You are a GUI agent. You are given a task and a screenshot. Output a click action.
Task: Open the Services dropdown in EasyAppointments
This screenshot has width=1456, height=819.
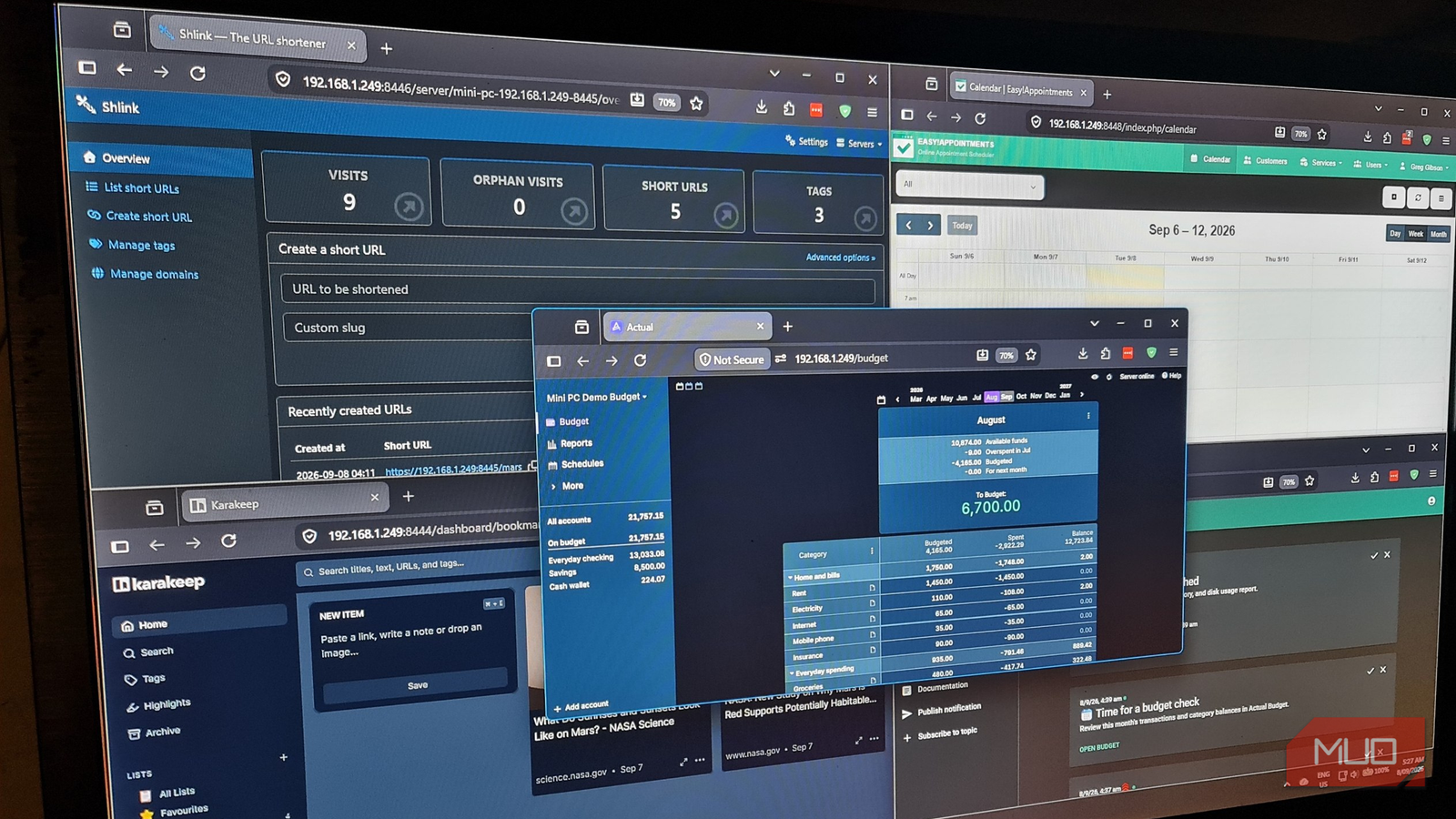[x=1321, y=163]
